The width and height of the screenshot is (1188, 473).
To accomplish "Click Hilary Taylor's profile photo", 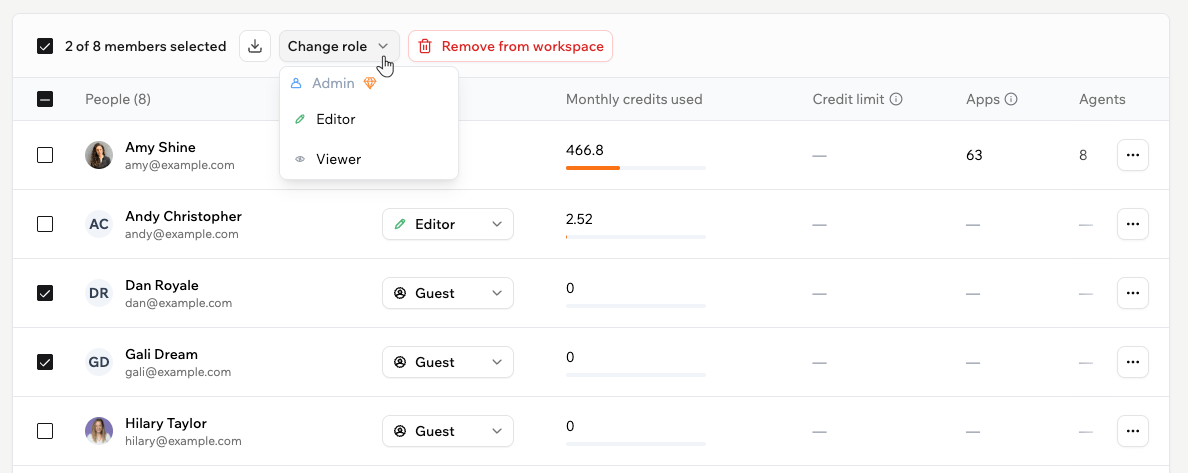I will tap(99, 431).
